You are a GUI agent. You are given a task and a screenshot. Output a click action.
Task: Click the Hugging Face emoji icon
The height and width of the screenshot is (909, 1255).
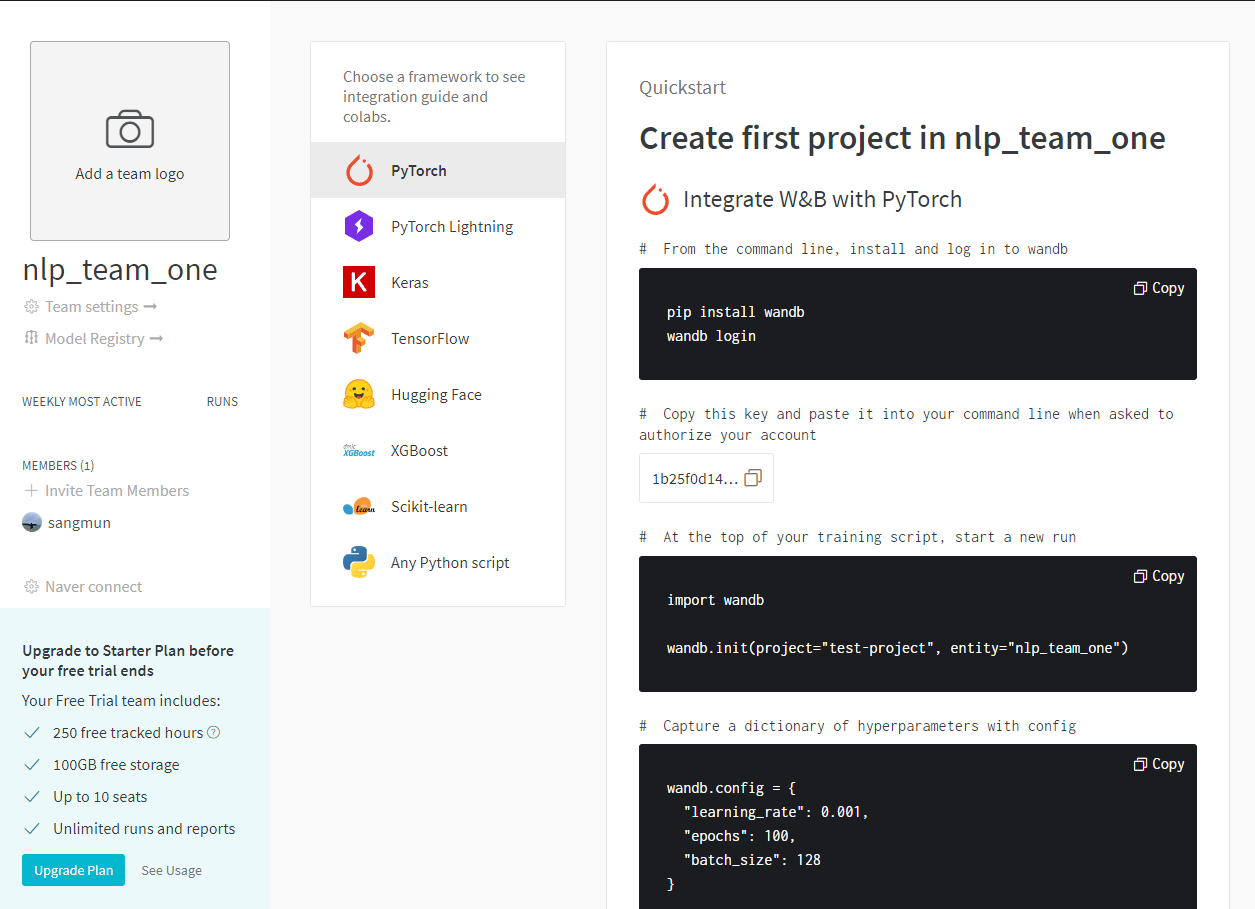coord(359,395)
